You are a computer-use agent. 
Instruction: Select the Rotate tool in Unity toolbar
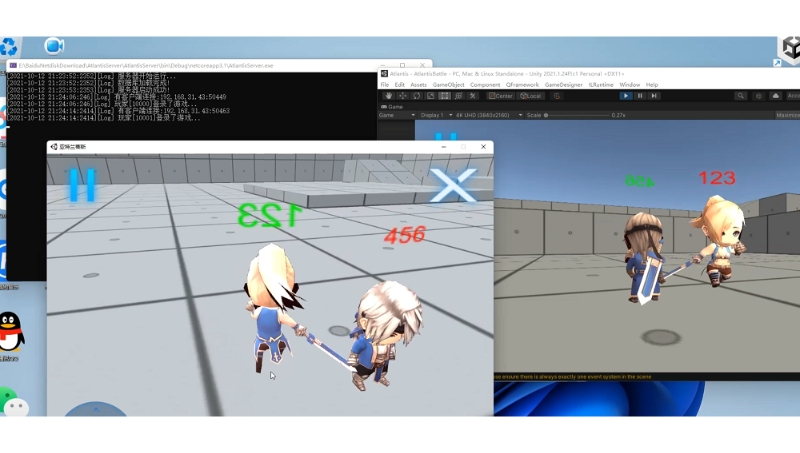pyautogui.click(x=417, y=96)
